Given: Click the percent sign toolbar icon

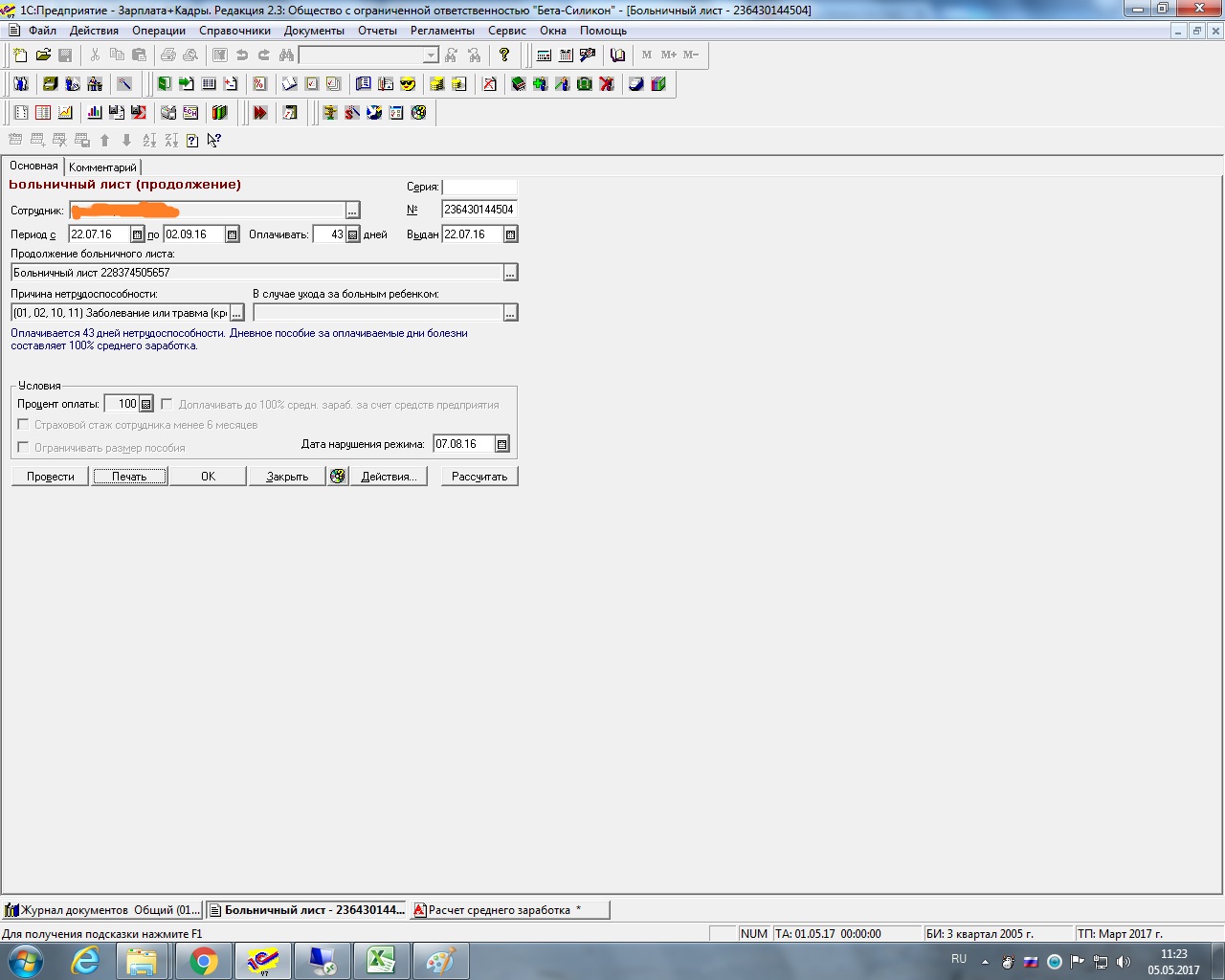Looking at the screenshot, I should 259,84.
